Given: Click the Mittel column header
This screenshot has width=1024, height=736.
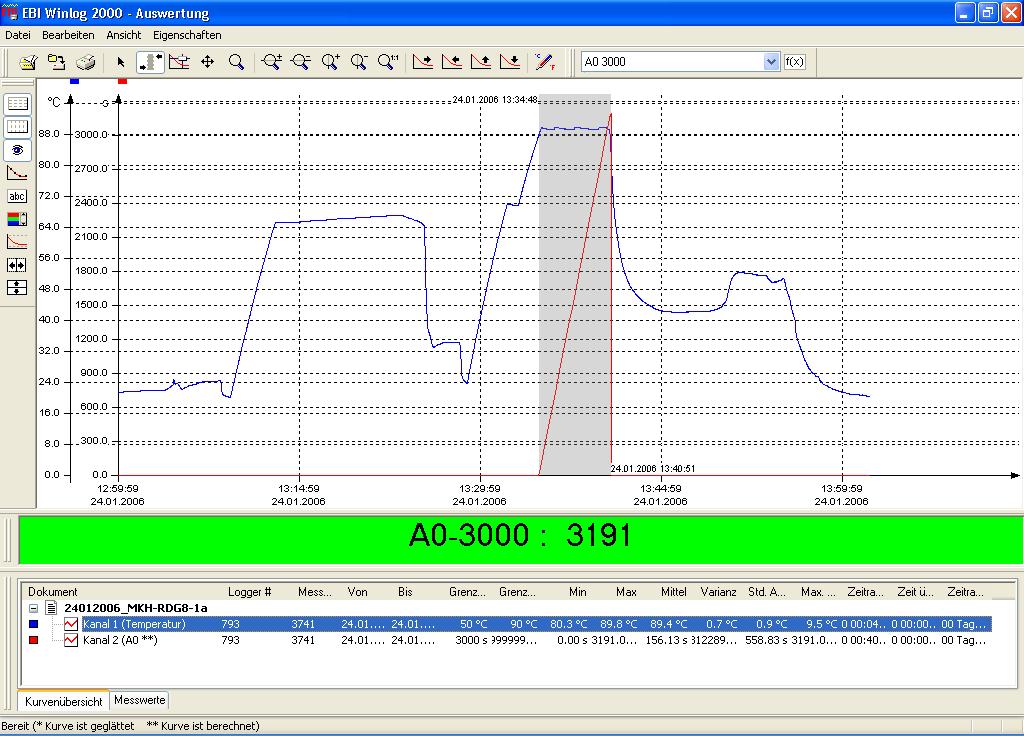Looking at the screenshot, I should [x=673, y=592].
